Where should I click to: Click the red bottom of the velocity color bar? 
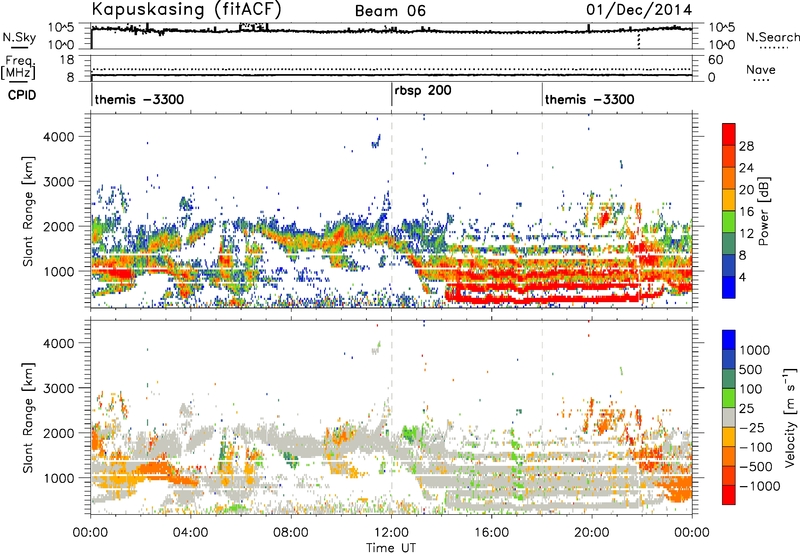(x=729, y=495)
